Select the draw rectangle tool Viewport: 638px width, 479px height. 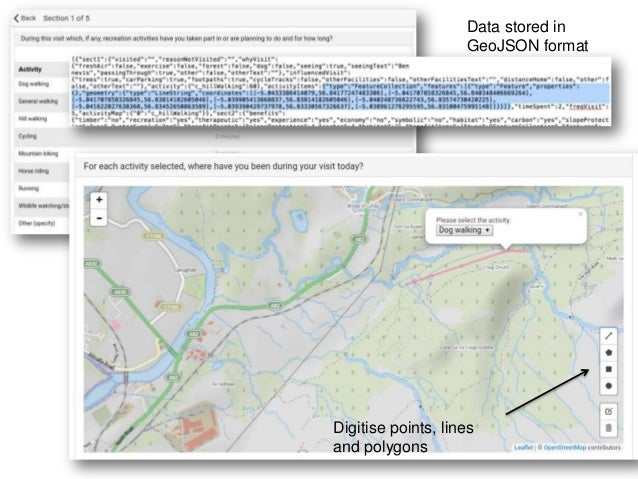(x=608, y=370)
